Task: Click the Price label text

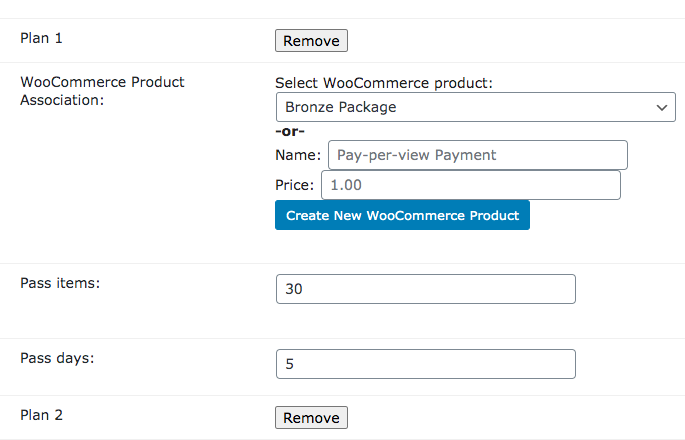Action: coord(295,185)
